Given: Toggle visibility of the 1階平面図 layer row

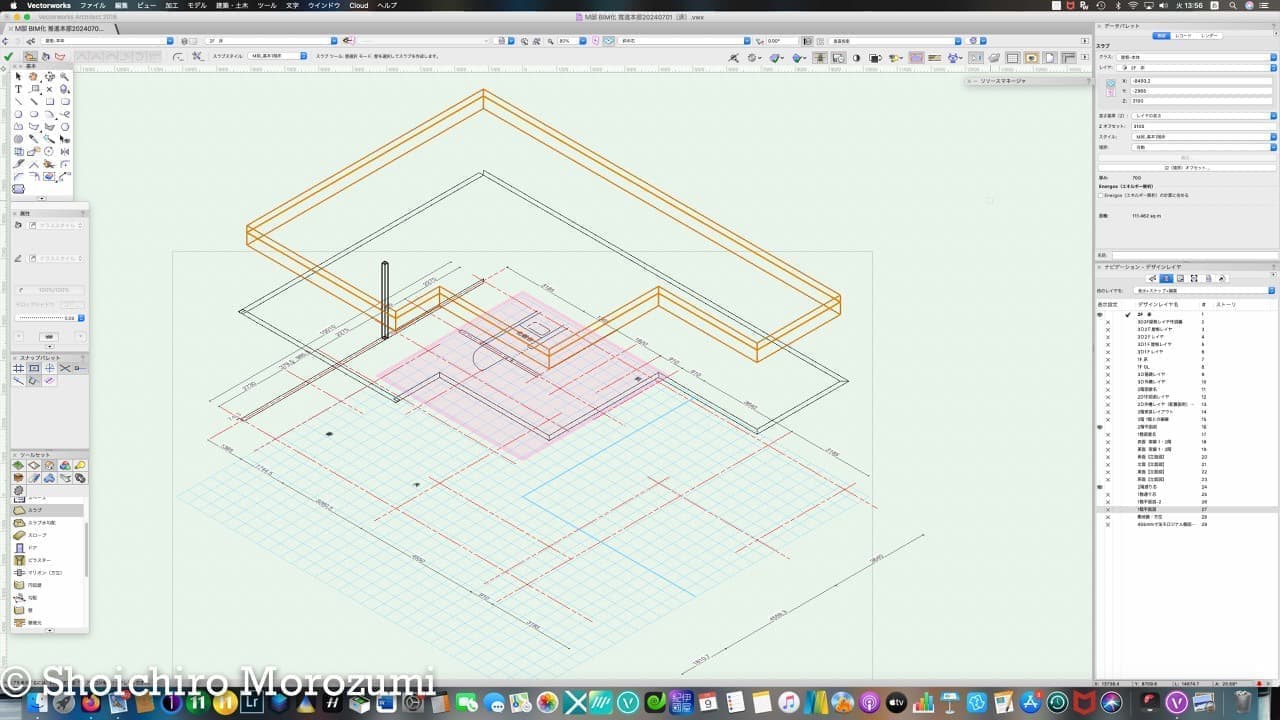Looking at the screenshot, I should tap(1107, 509).
